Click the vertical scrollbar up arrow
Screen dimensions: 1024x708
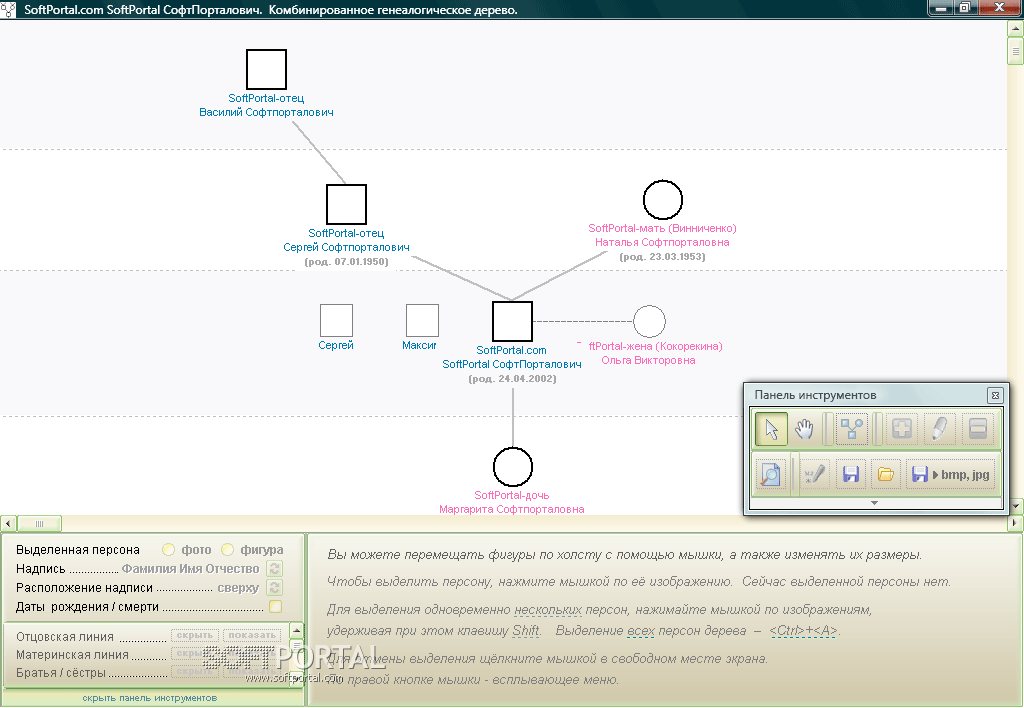(x=1016, y=27)
